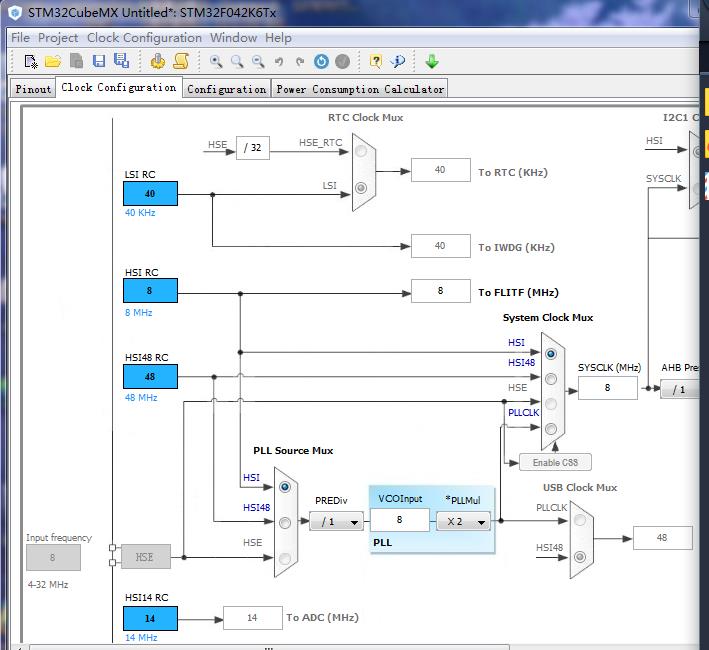
Task: Click the Save Project disk icon
Action: 98,62
